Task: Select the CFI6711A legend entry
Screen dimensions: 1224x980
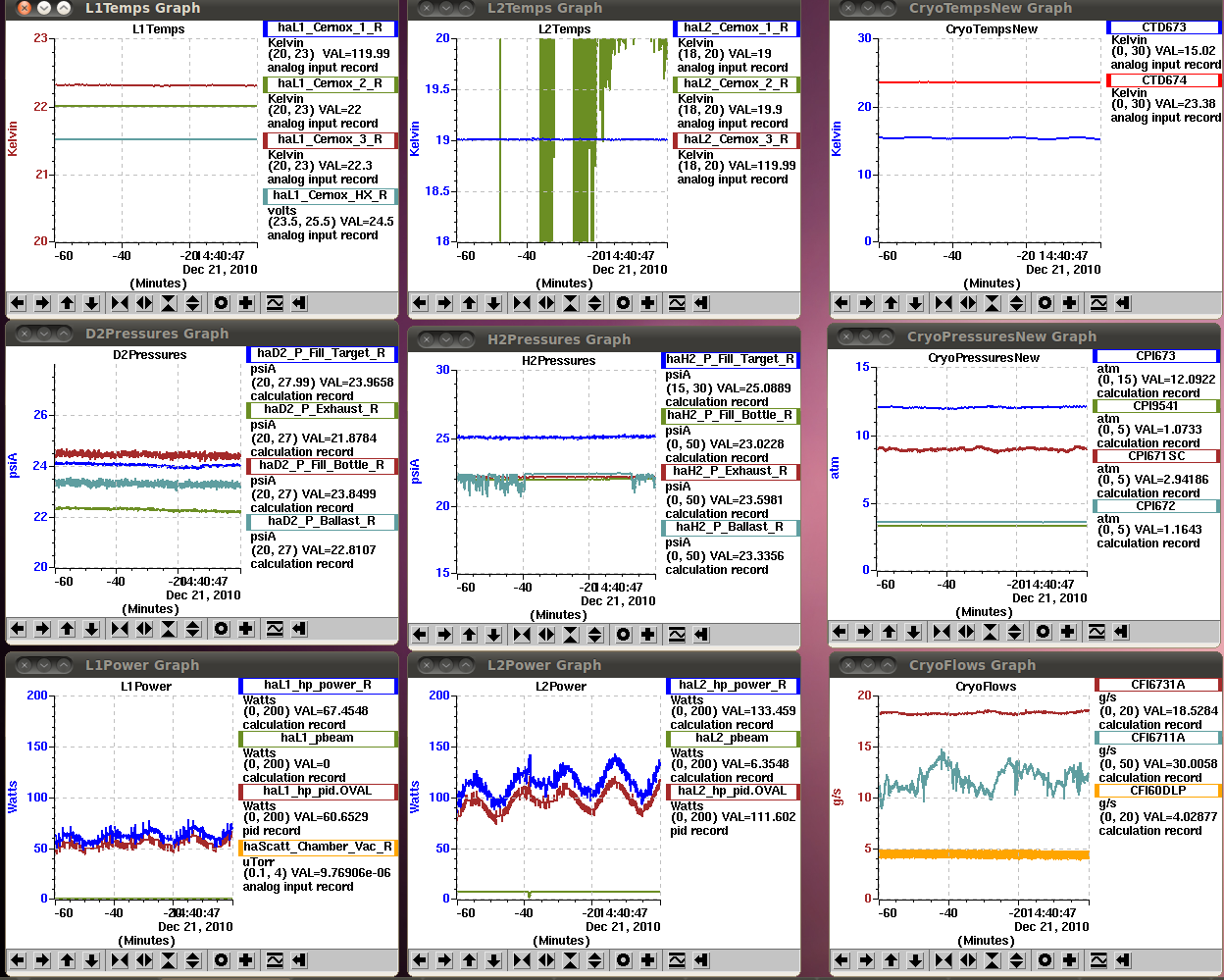Action: tap(1158, 738)
